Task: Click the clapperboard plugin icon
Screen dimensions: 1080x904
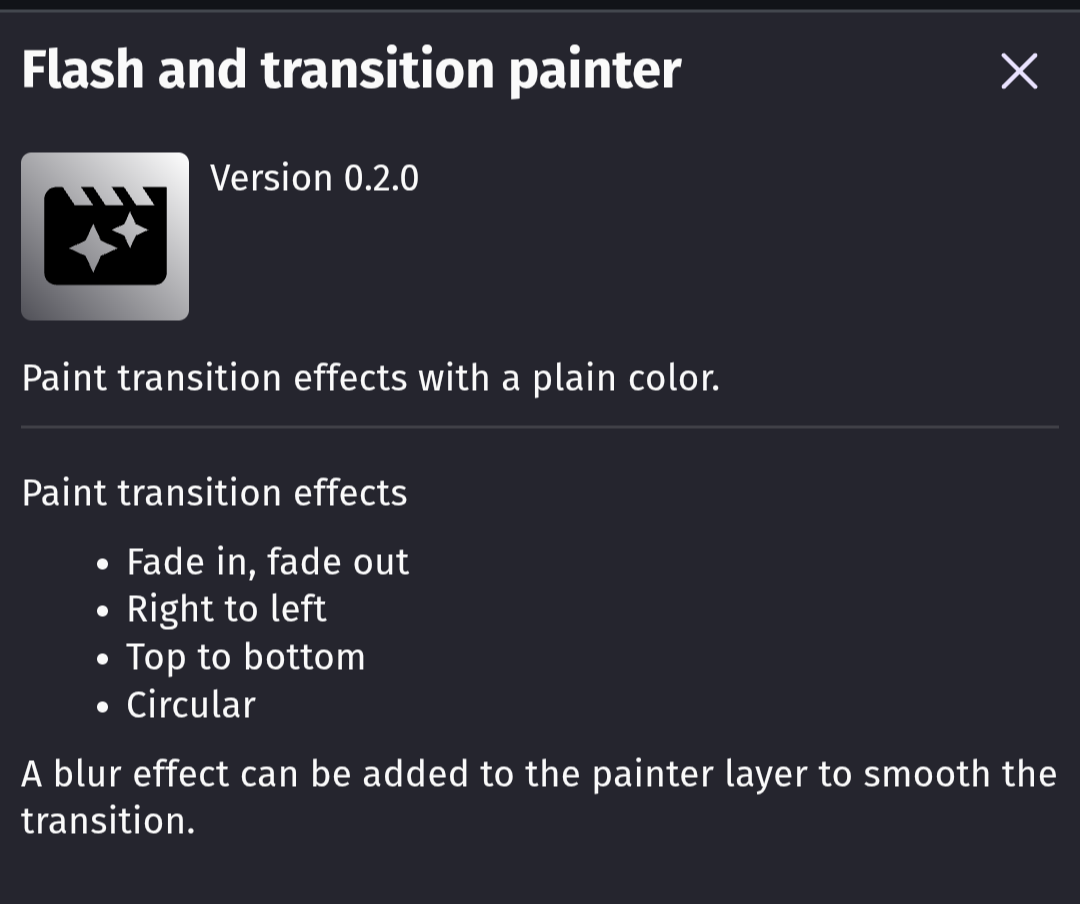Action: (105, 237)
